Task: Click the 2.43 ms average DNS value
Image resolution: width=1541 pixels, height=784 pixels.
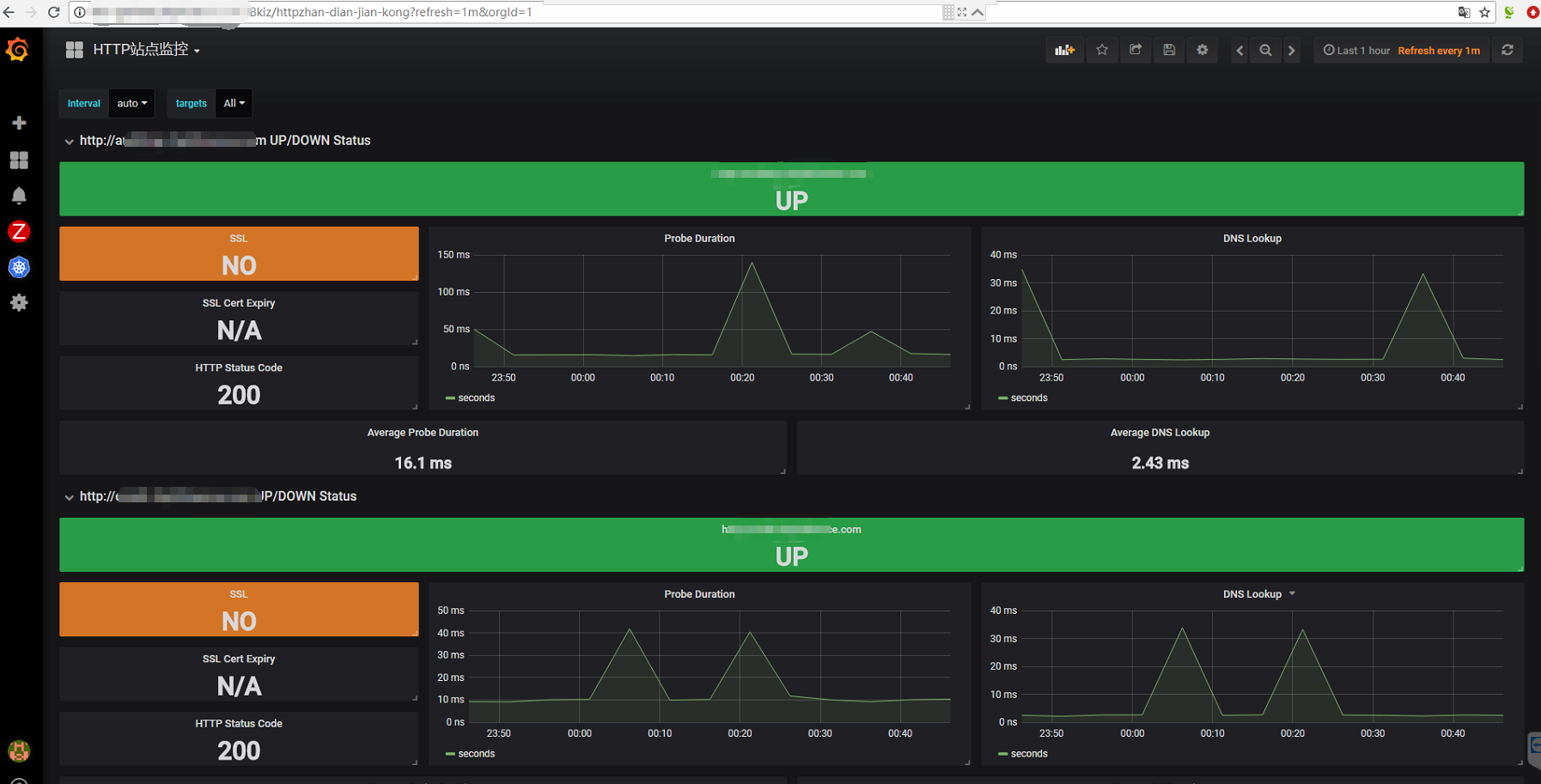Action: [1160, 463]
